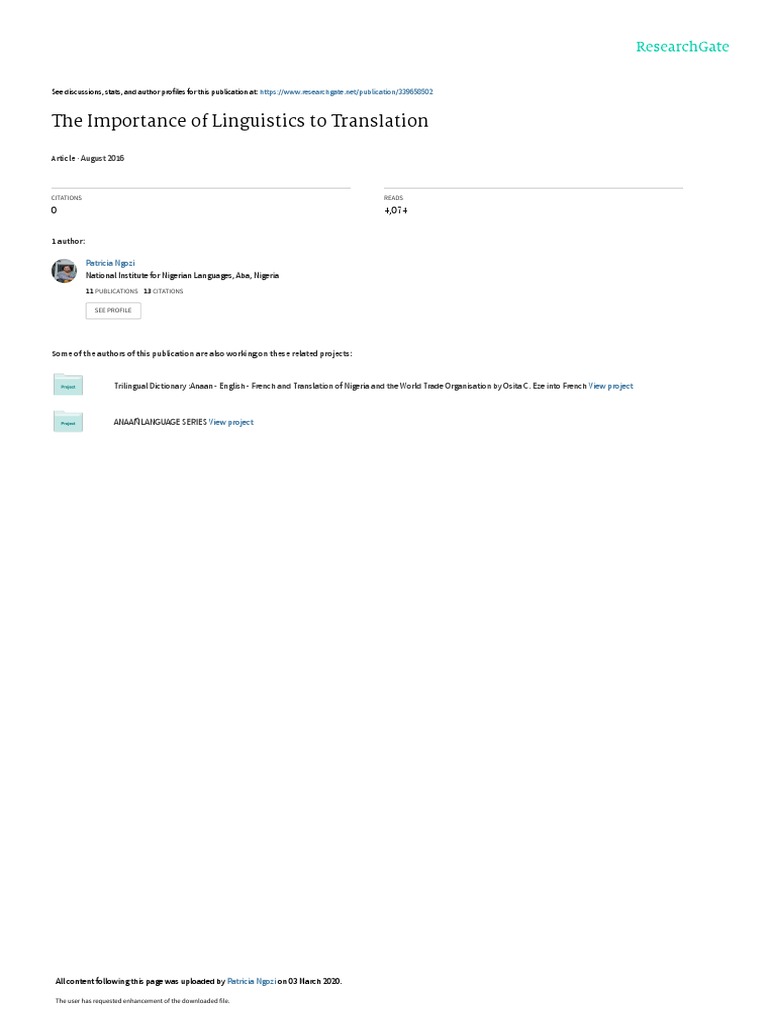Viewport: 768px width, 1024px height.
Task: Open the Patricia Ngozi author name link
Action: [x=110, y=263]
